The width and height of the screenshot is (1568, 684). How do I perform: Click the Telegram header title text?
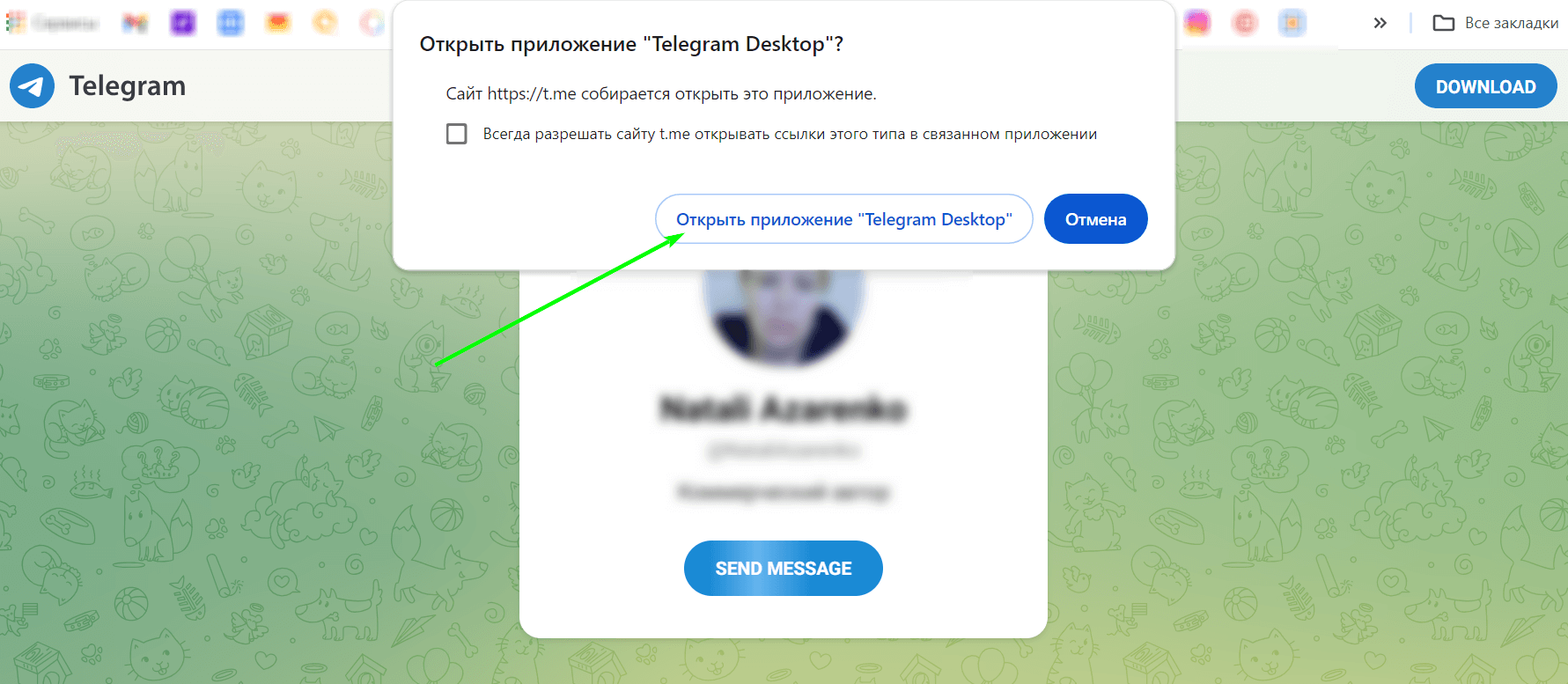[x=128, y=86]
